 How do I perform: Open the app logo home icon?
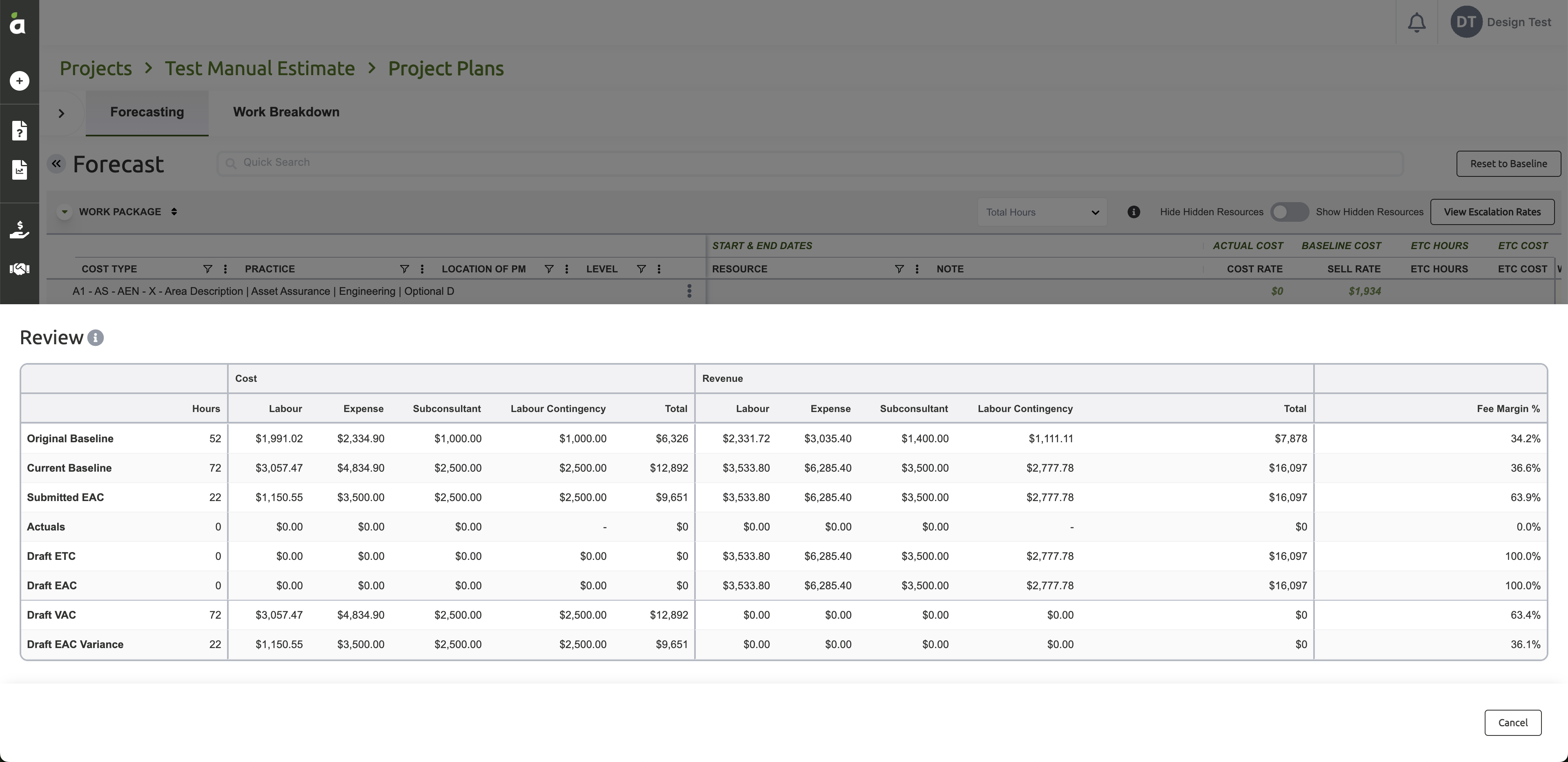18,23
